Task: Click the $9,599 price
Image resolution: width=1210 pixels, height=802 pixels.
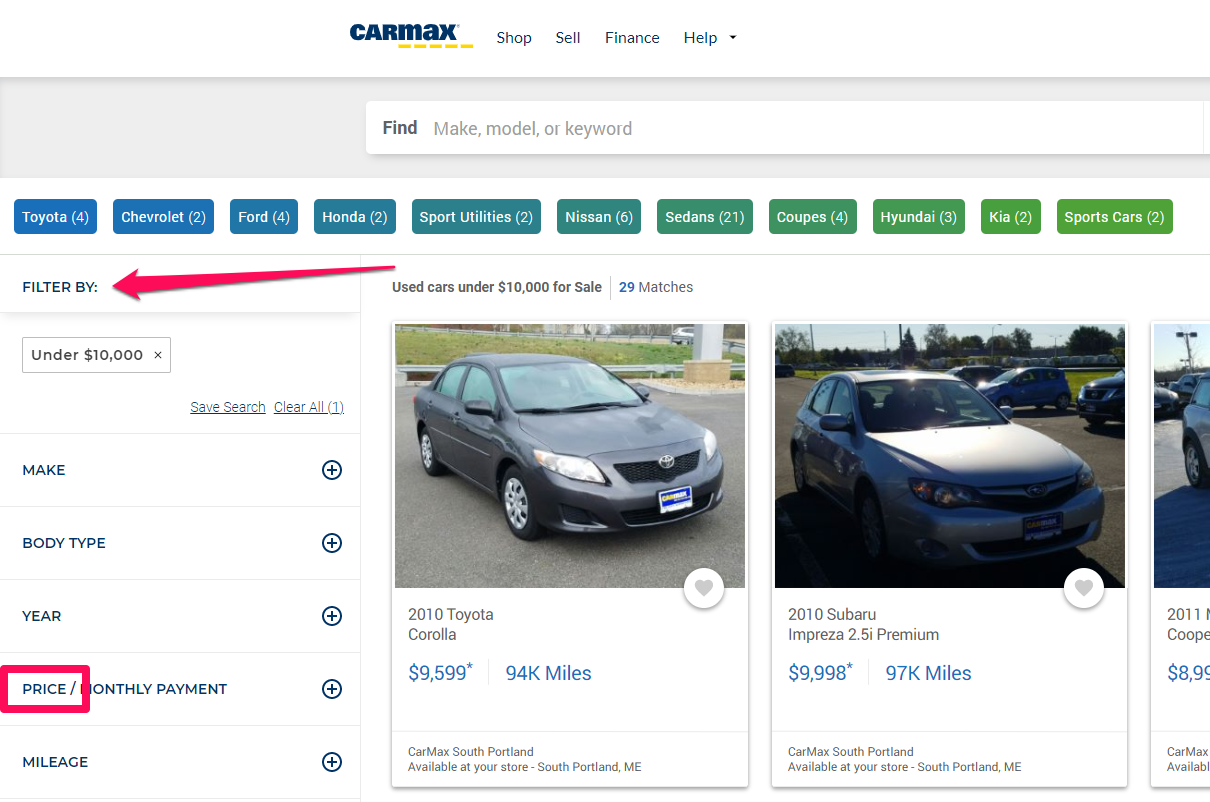Action: pos(440,673)
